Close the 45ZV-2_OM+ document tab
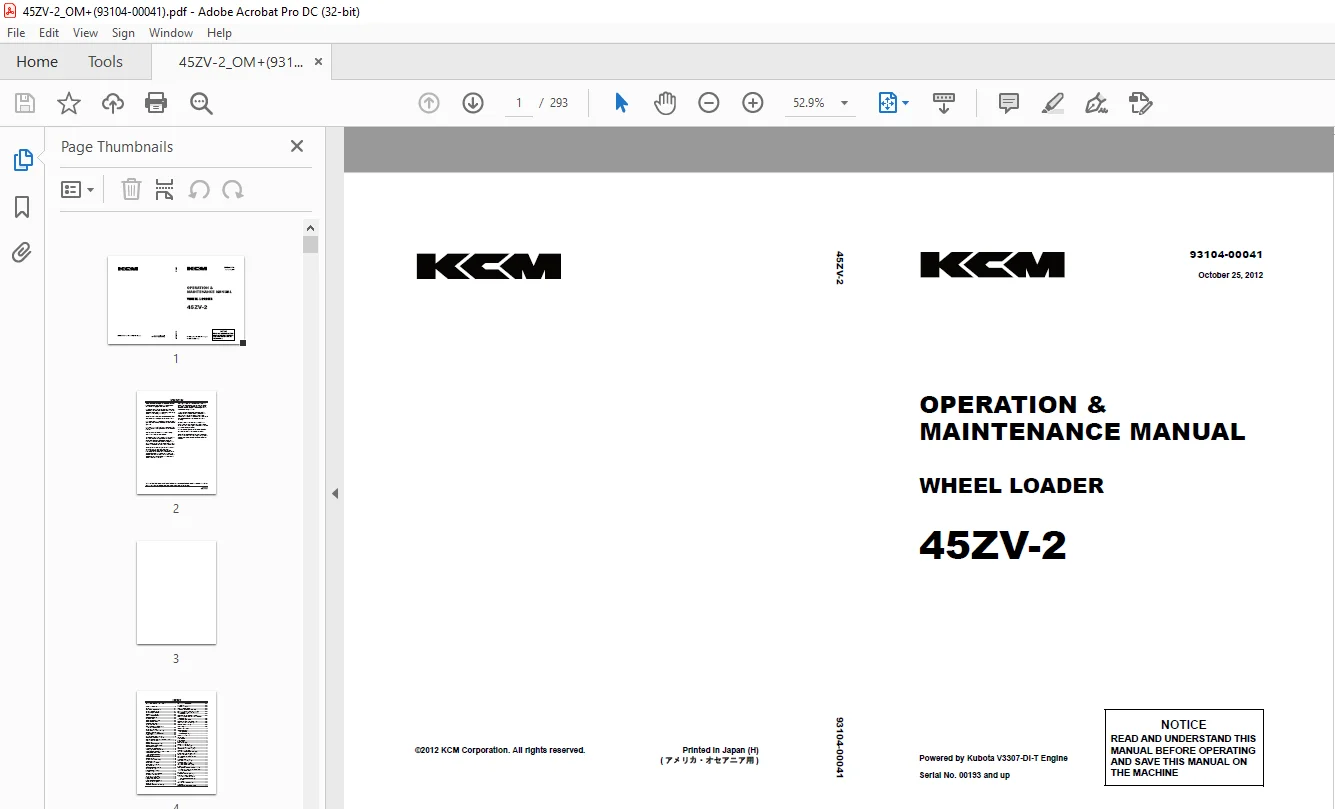The height and width of the screenshot is (809, 1335). [x=318, y=62]
